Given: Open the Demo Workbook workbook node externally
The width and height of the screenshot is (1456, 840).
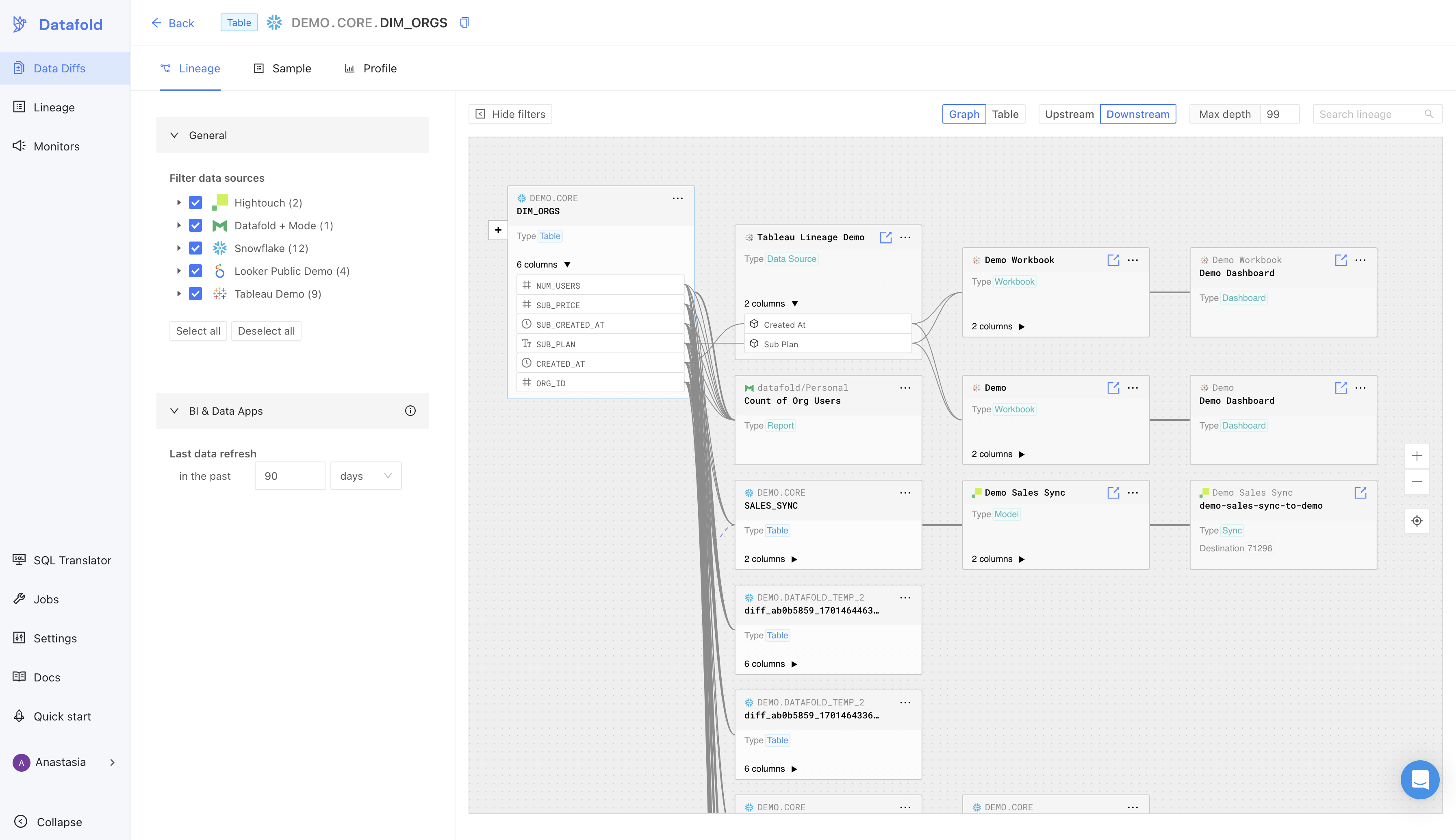Looking at the screenshot, I should click(x=1113, y=260).
